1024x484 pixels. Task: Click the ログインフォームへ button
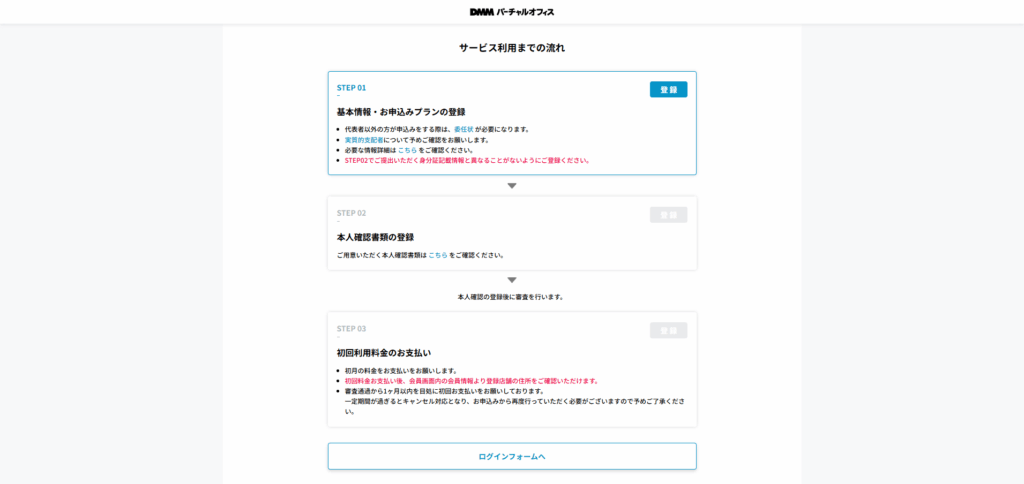click(x=512, y=457)
